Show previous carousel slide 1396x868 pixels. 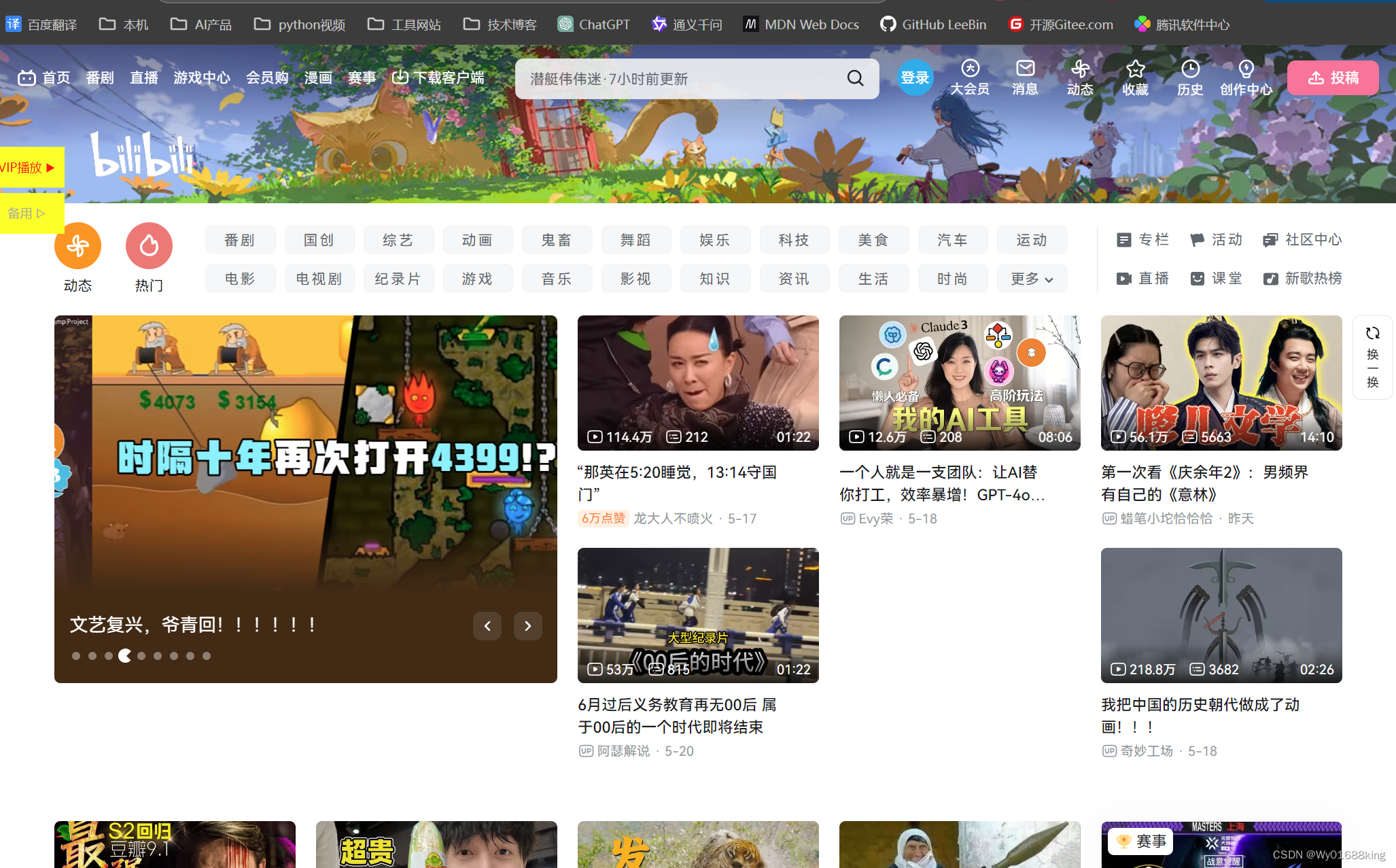(x=487, y=626)
